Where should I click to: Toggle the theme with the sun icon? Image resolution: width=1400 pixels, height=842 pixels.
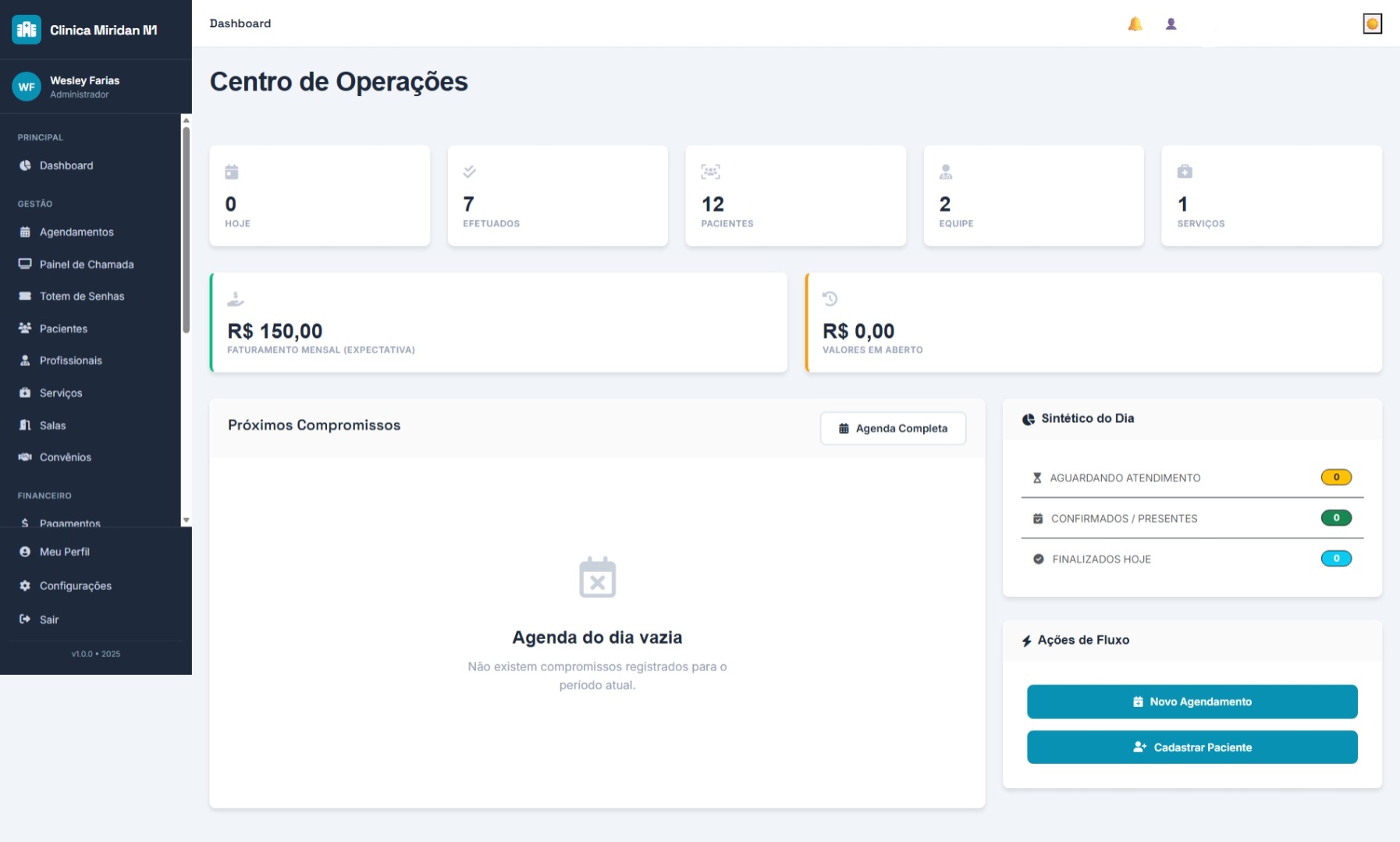click(1372, 23)
